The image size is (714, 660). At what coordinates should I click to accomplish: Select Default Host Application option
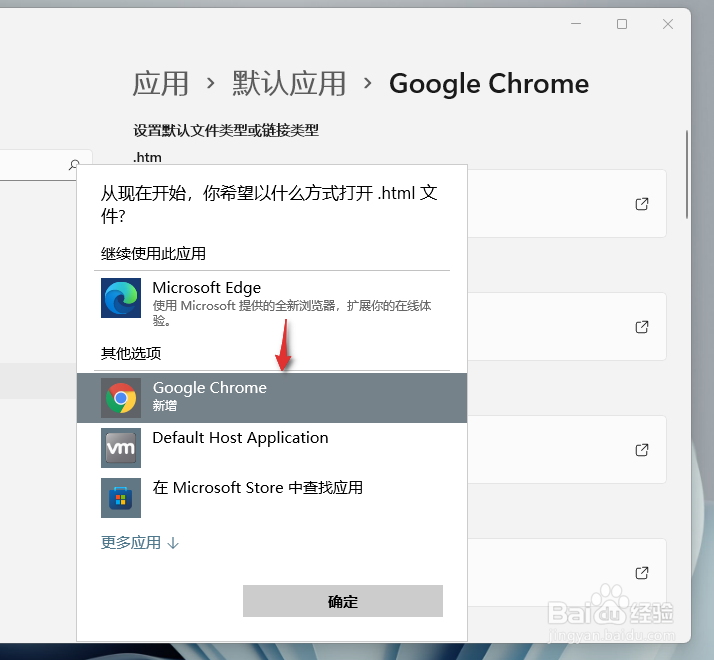tap(272, 447)
